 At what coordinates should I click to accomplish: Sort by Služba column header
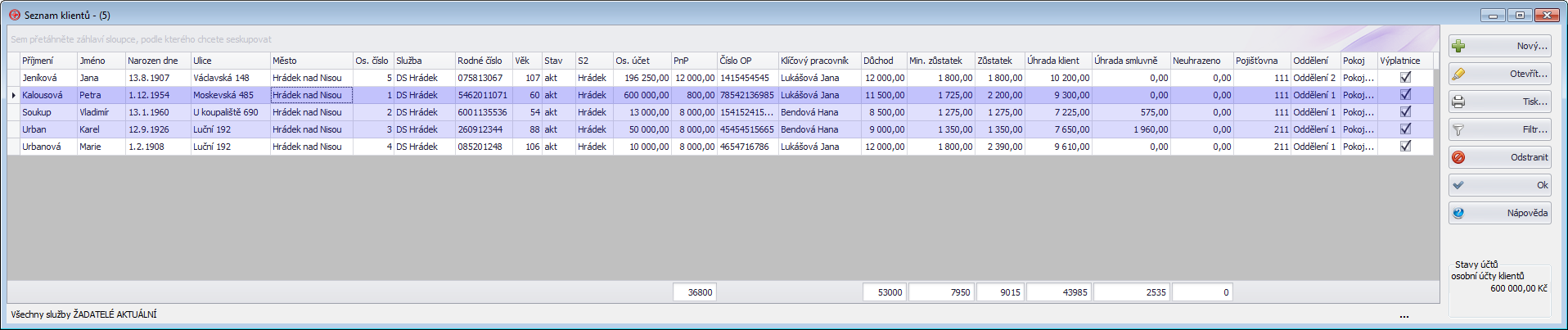tap(424, 61)
